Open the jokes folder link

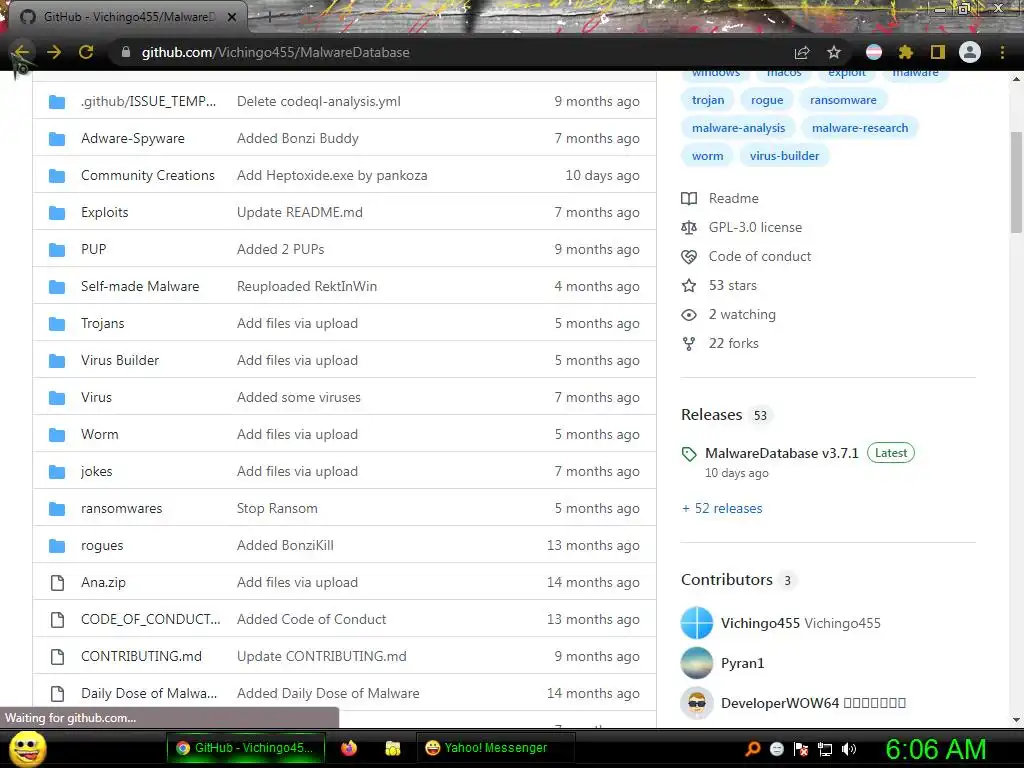pyautogui.click(x=97, y=472)
